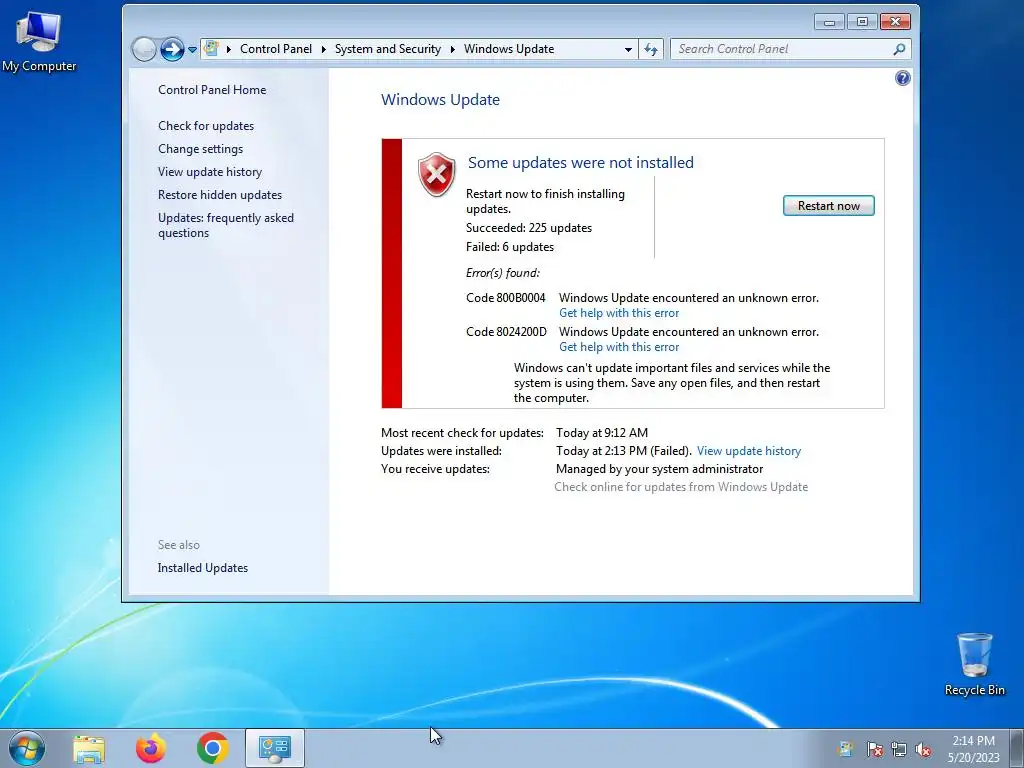Click the Restart now button
This screenshot has width=1024, height=768.
[x=828, y=206]
